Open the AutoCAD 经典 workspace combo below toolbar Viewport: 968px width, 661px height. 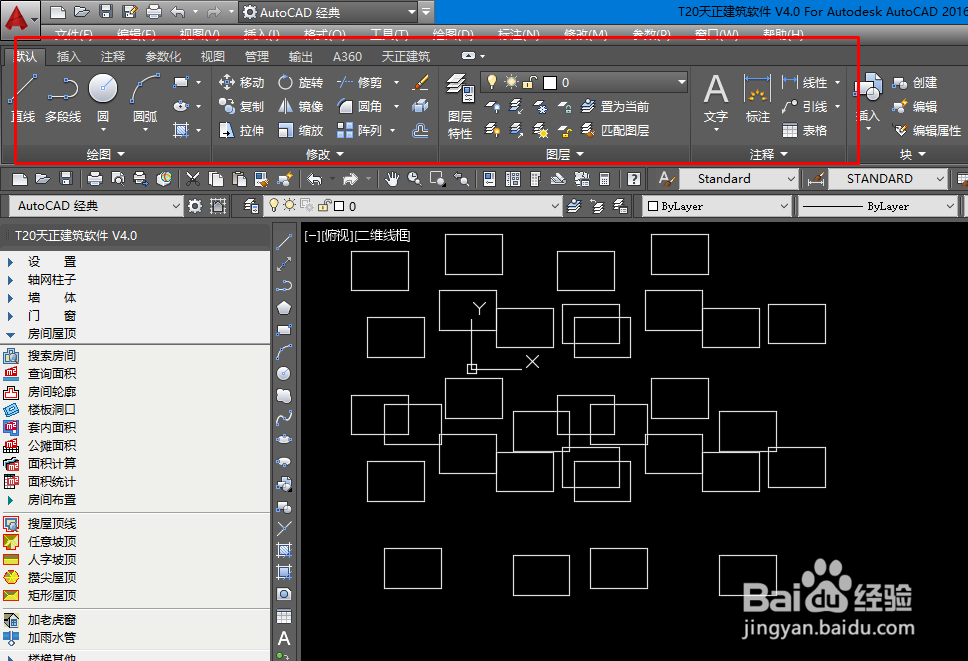pos(97,206)
